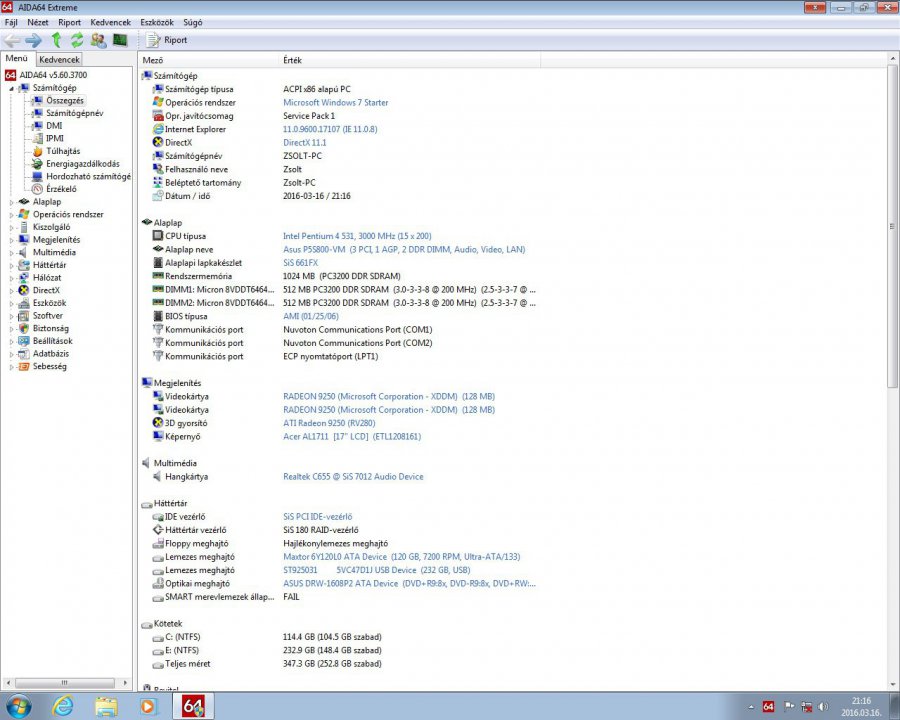
Task: Open the users icon in toolbar
Action: pyautogui.click(x=98, y=40)
